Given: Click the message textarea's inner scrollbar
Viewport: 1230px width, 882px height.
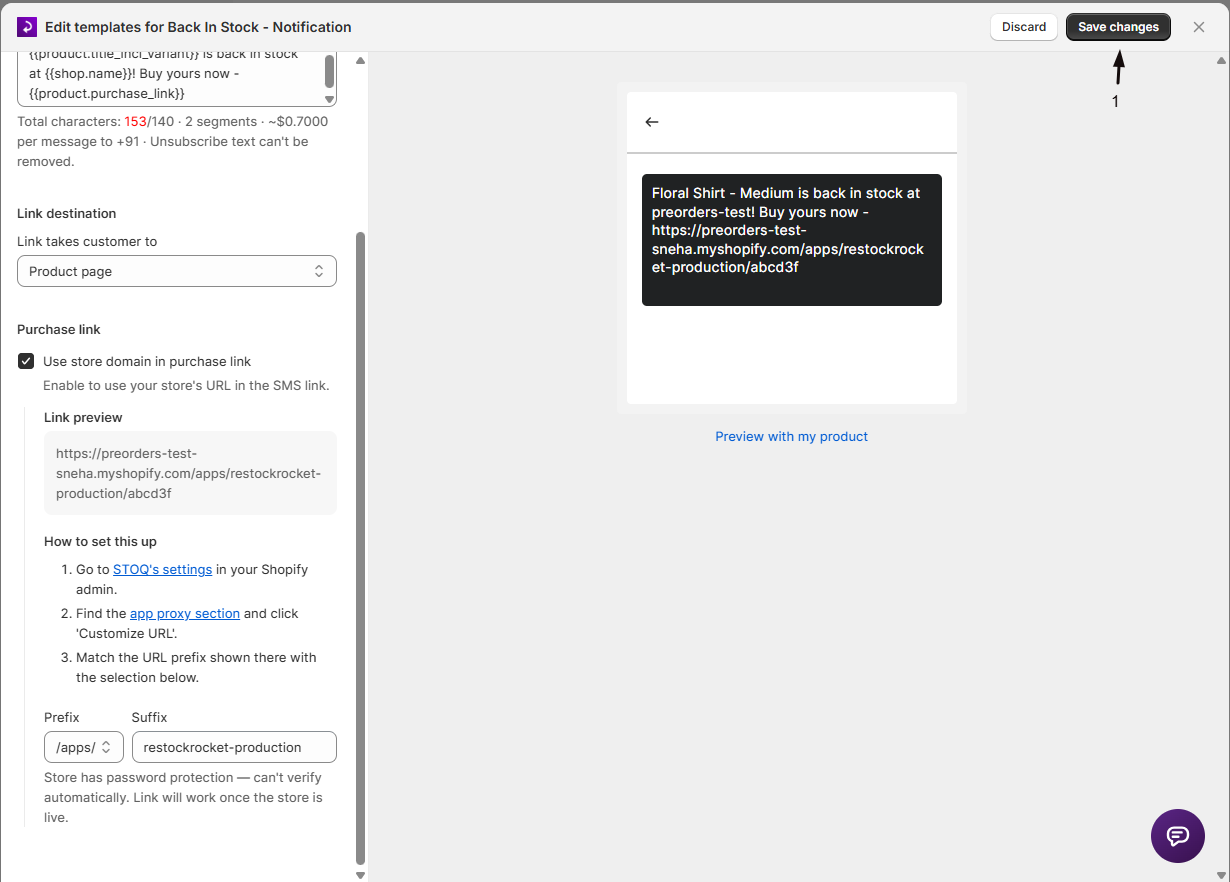Looking at the screenshot, I should pos(330,71).
